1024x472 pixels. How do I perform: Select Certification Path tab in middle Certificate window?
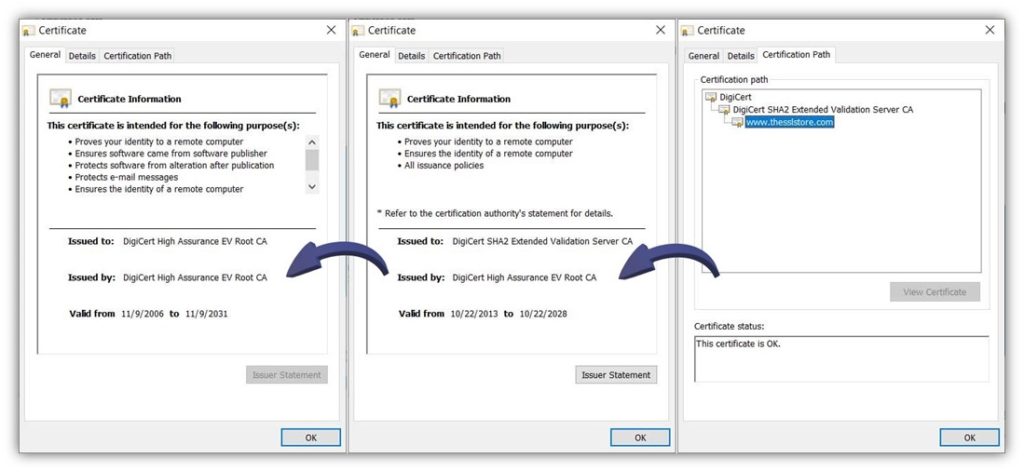tap(467, 56)
